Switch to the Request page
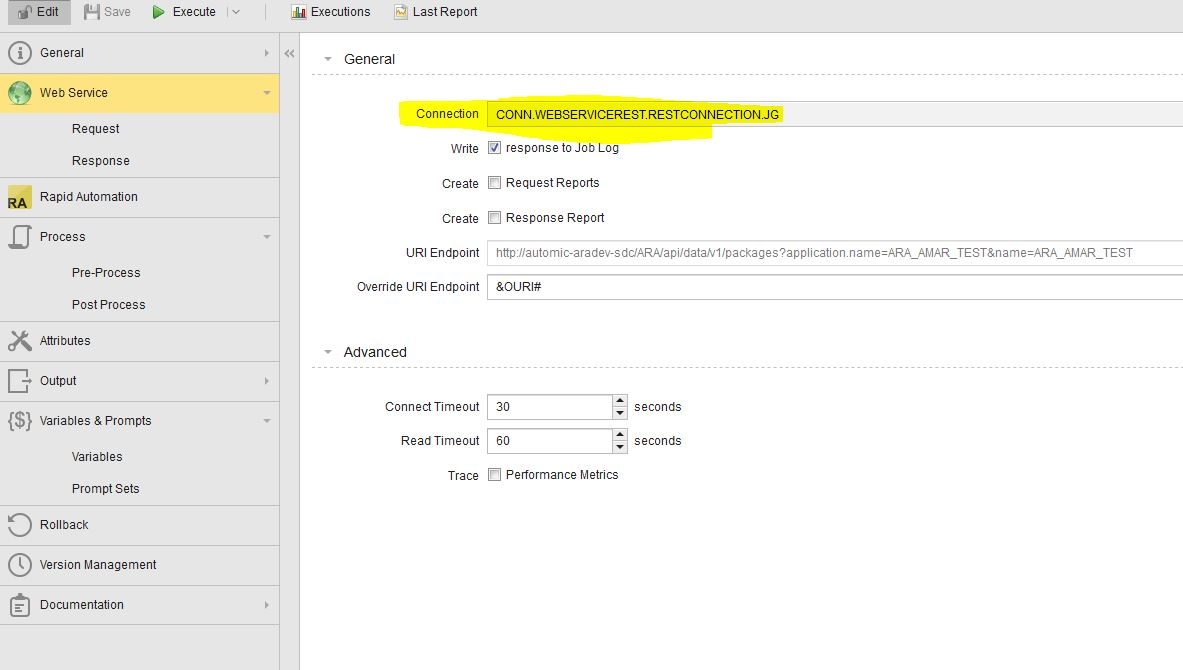This screenshot has height=670, width=1183. point(95,128)
